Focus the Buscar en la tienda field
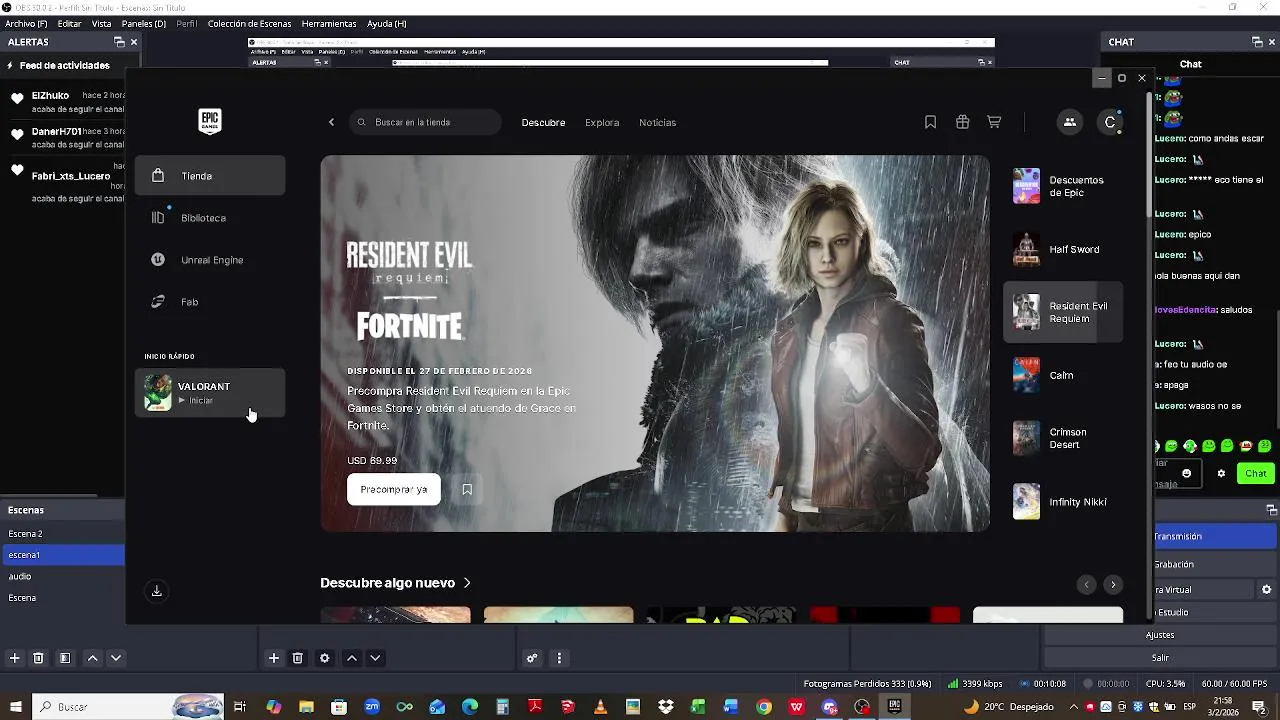The image size is (1280, 720). pyautogui.click(x=425, y=122)
